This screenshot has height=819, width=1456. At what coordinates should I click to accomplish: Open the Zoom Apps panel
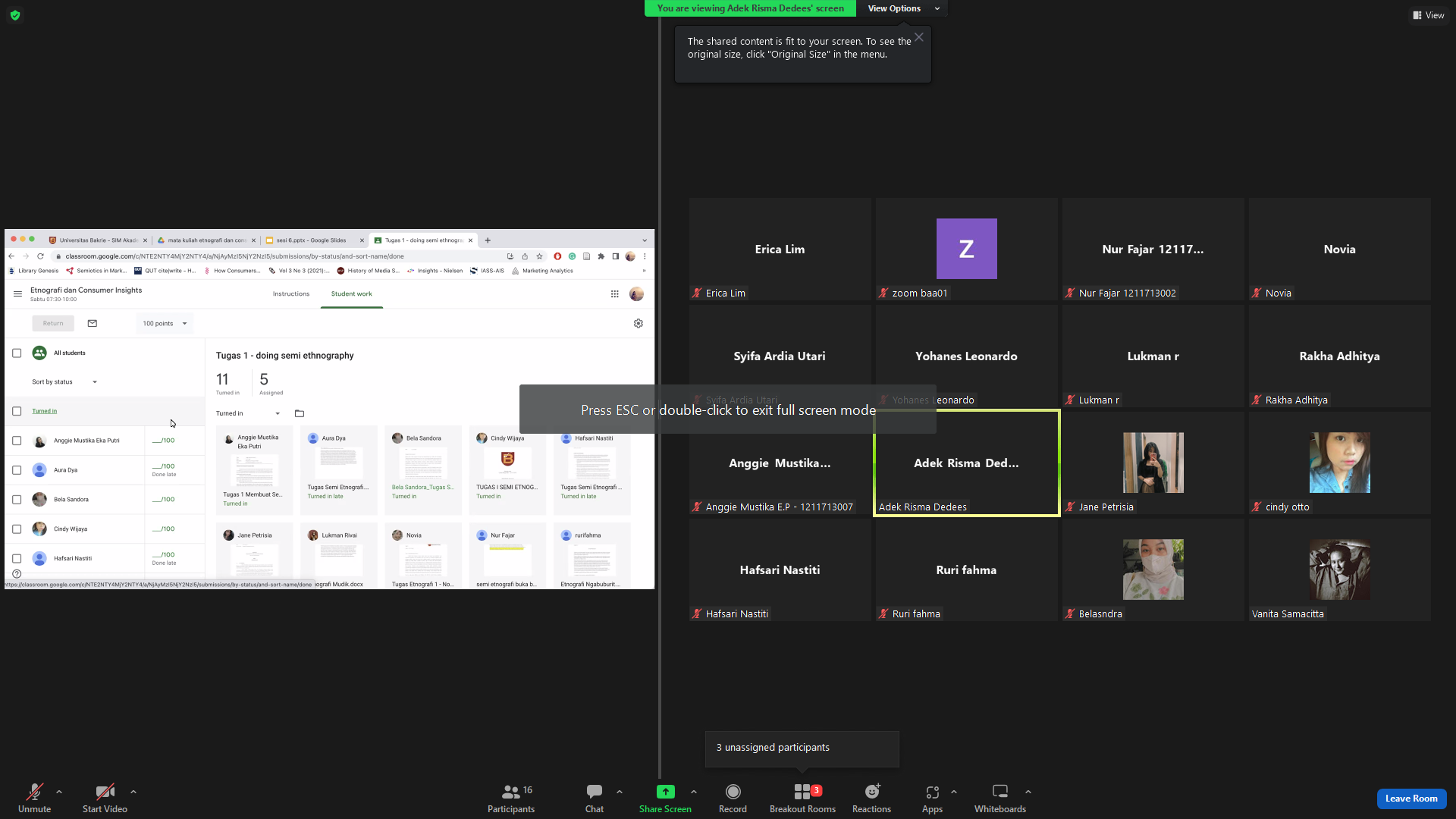pyautogui.click(x=932, y=797)
